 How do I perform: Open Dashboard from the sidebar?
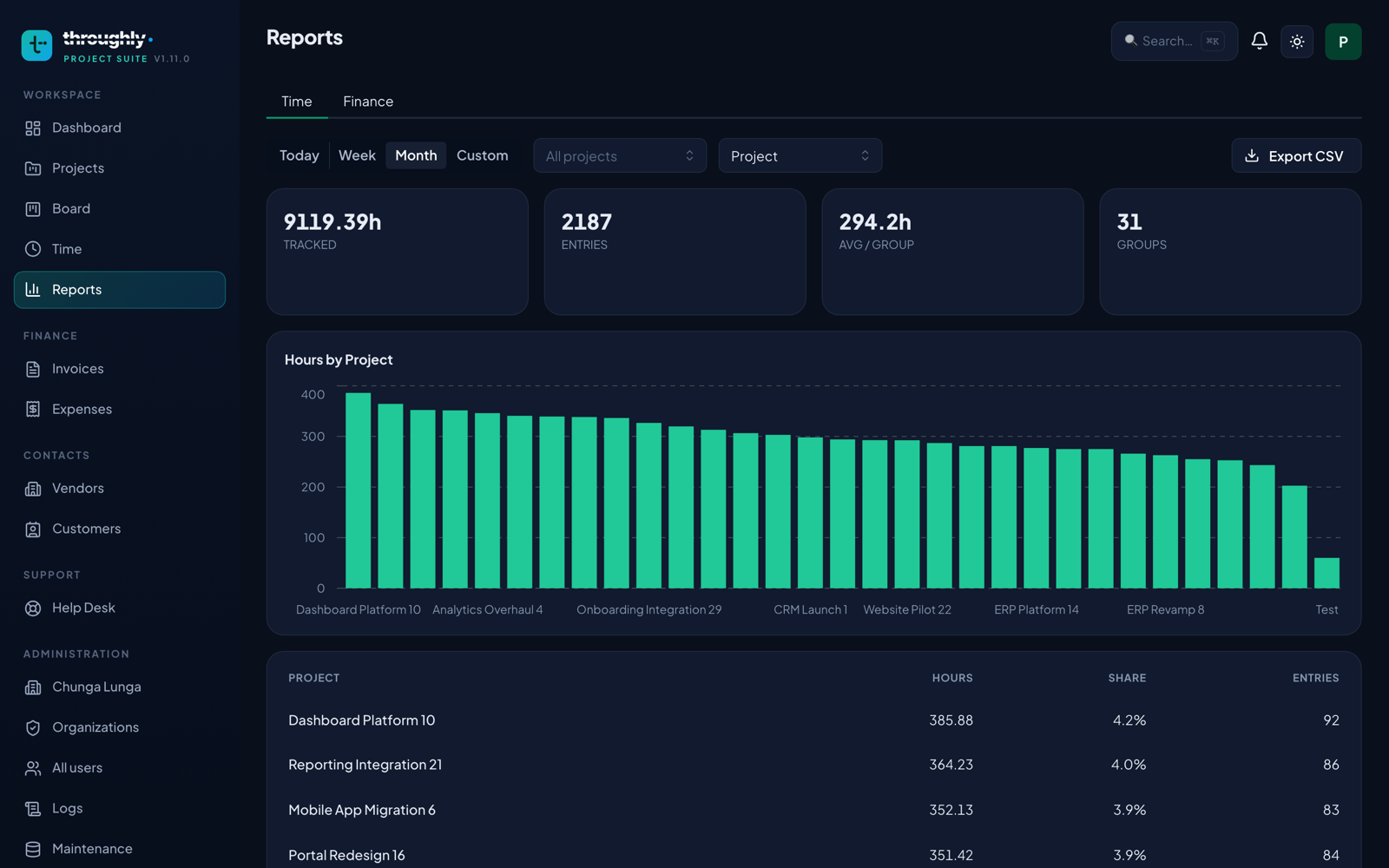pyautogui.click(x=120, y=128)
